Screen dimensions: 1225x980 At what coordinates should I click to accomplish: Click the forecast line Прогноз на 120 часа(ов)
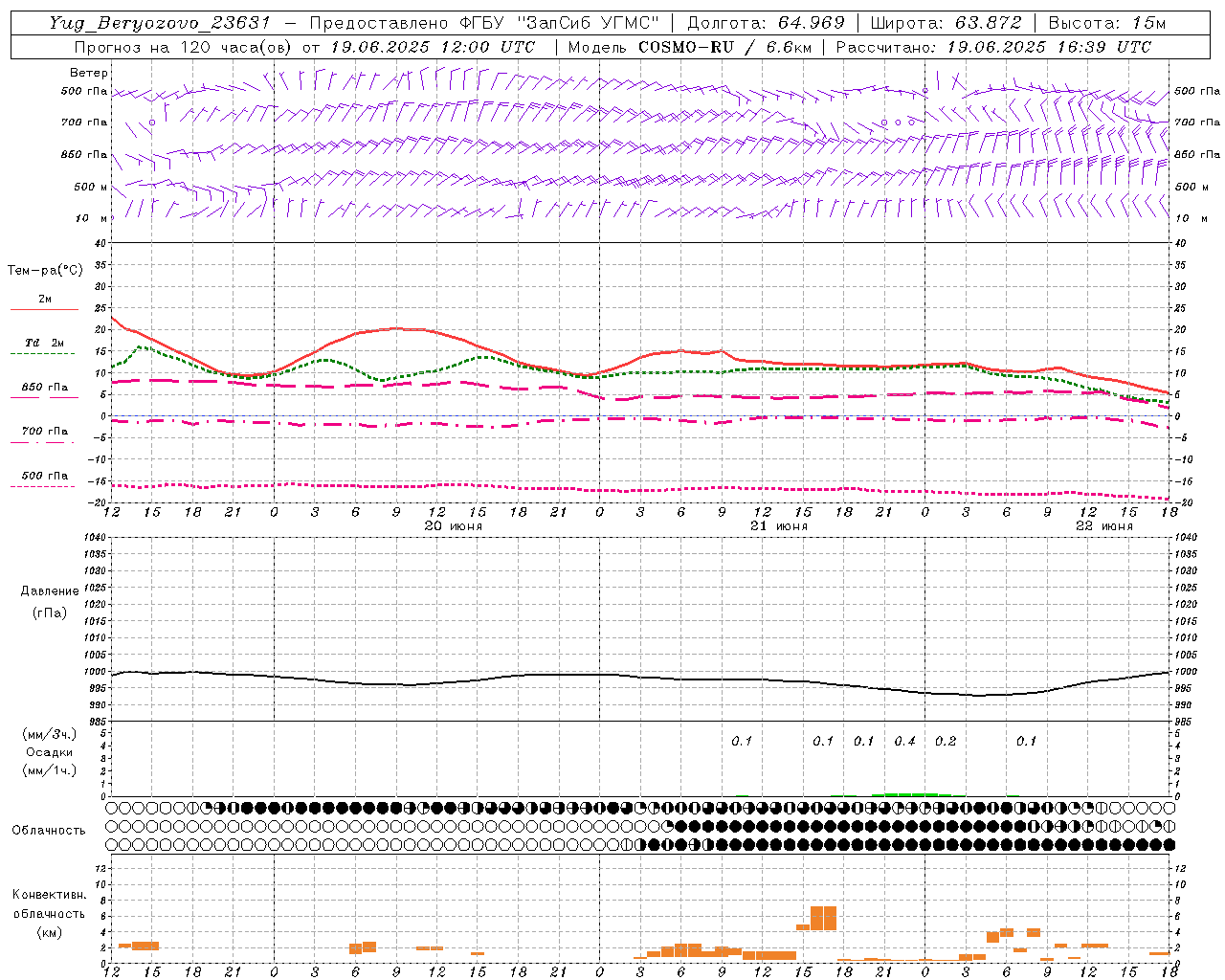coord(184,47)
